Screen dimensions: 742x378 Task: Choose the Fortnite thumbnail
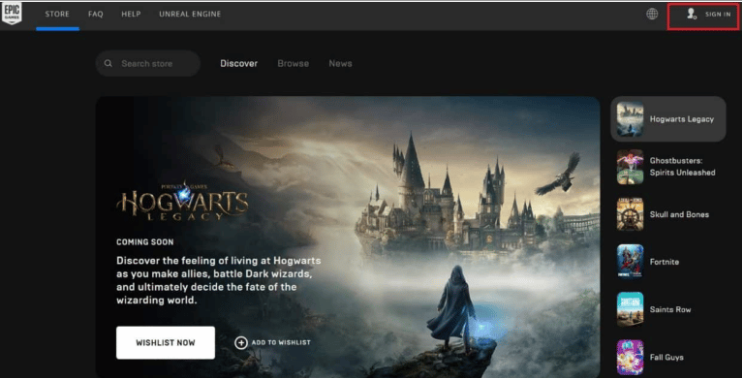tap(630, 262)
